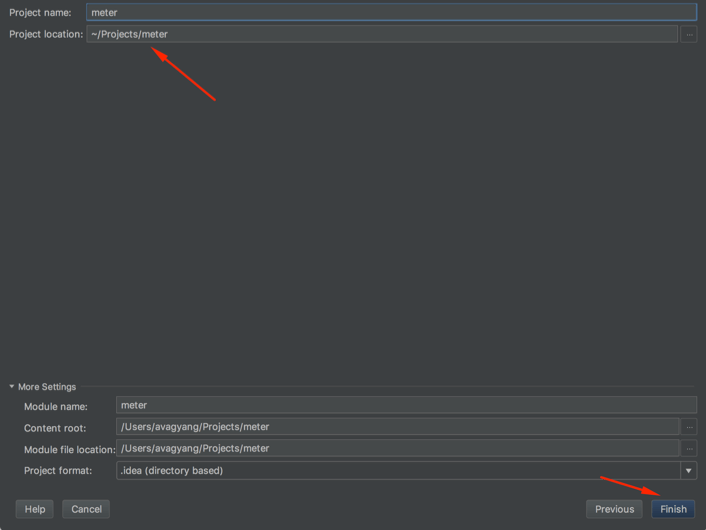Click the "Project location:" label
Screen dimensions: 706x530
pyautogui.click(x=46, y=34)
